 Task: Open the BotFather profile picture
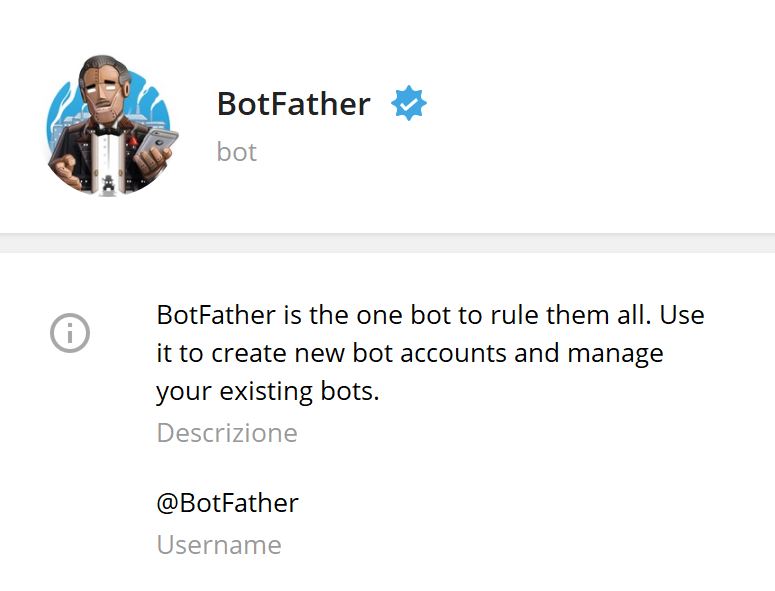click(111, 123)
